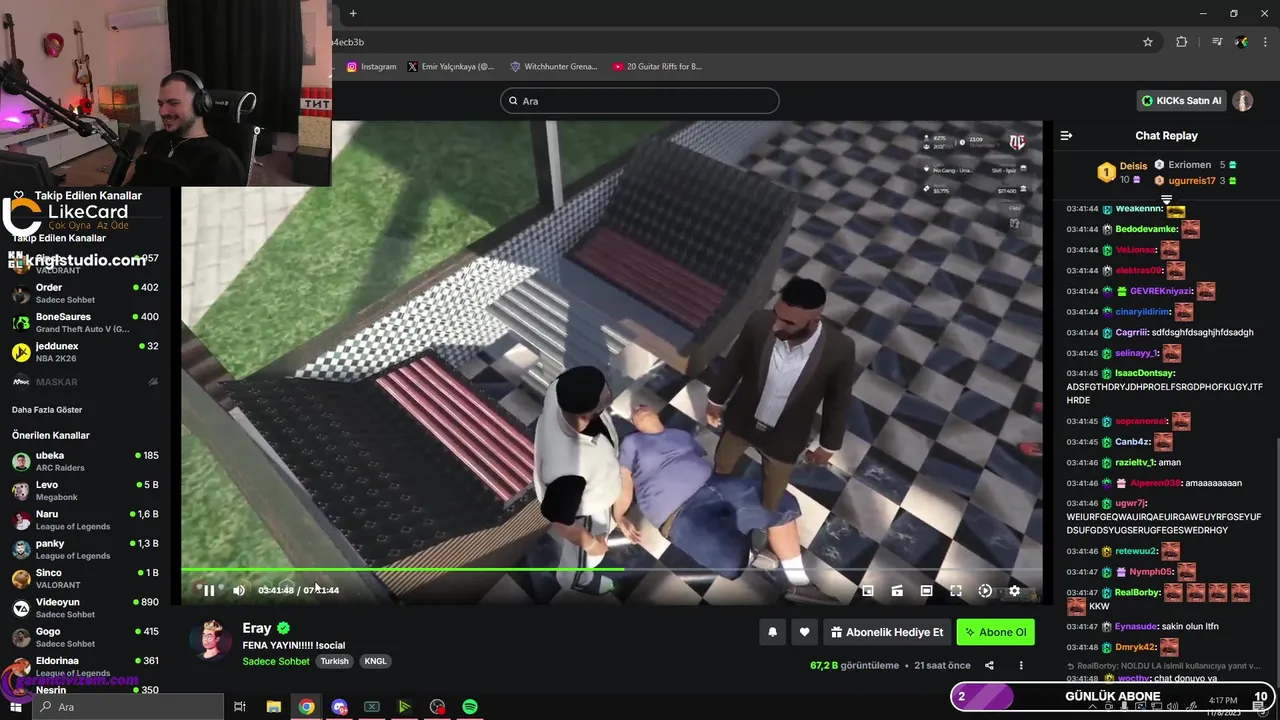Enter fullscreen mode in video player
The image size is (1280, 720).
tap(956, 591)
